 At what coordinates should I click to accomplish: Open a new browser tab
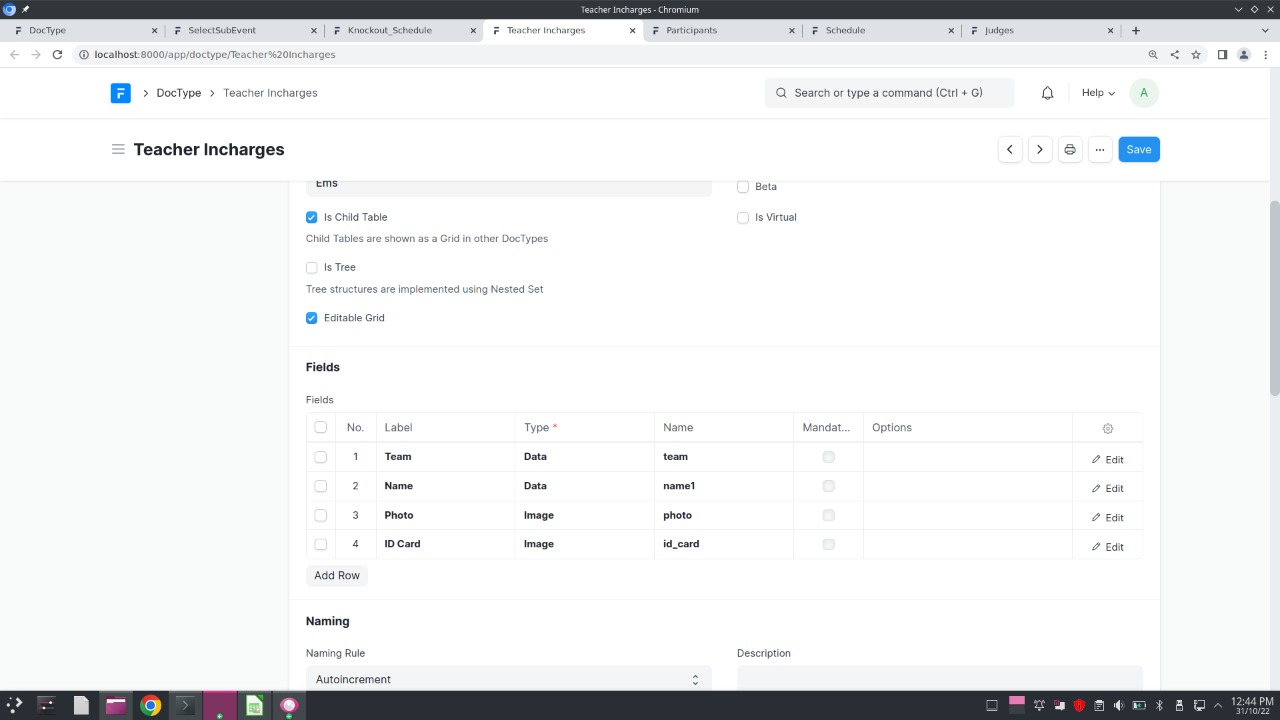tap(1135, 30)
